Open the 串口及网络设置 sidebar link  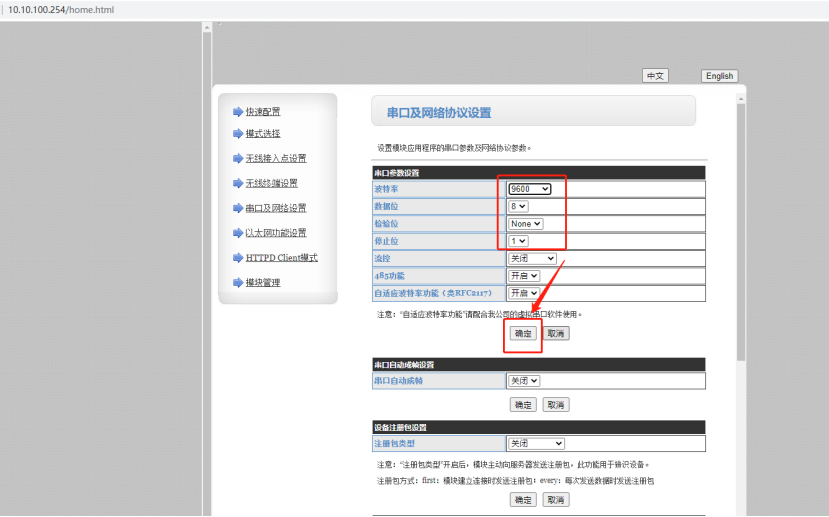point(276,208)
